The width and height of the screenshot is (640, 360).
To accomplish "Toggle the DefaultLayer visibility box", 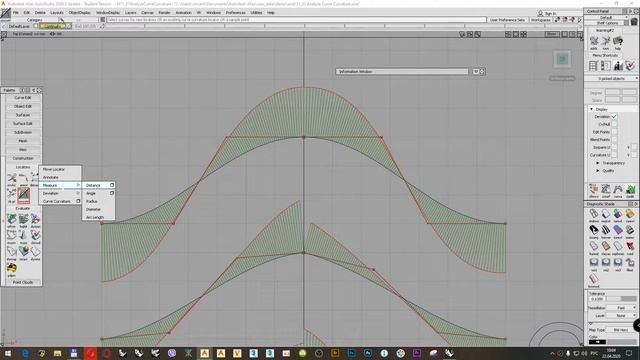I will coord(36,26).
